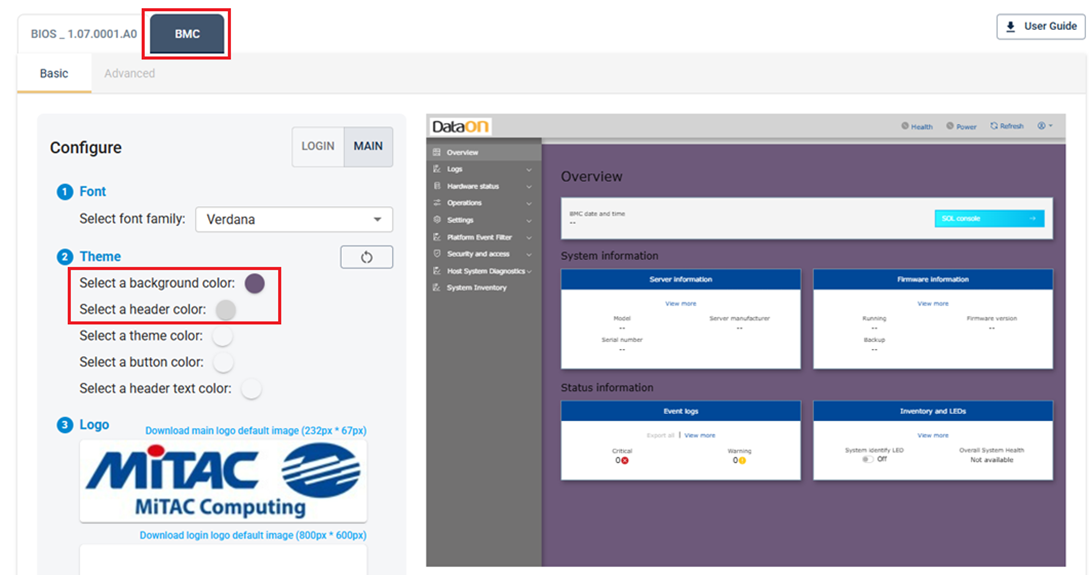Viewport: 1089px width, 575px height.
Task: Switch preview to MAIN view
Action: coord(368,146)
